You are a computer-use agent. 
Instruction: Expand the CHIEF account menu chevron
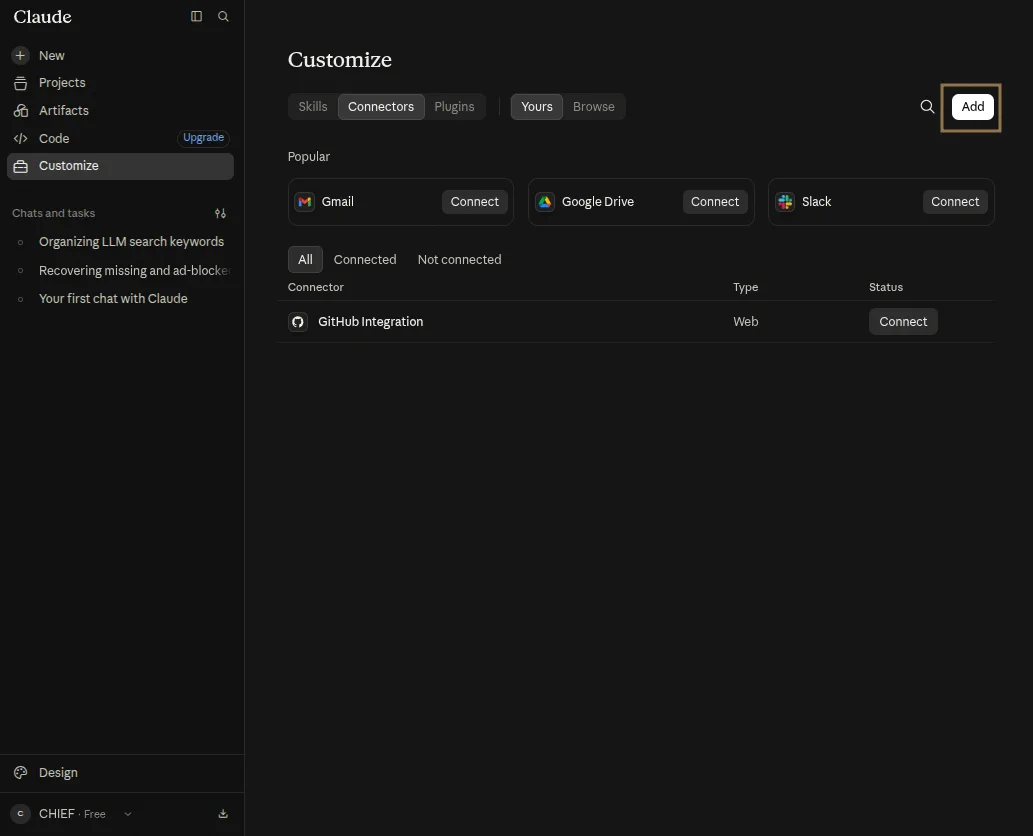128,814
